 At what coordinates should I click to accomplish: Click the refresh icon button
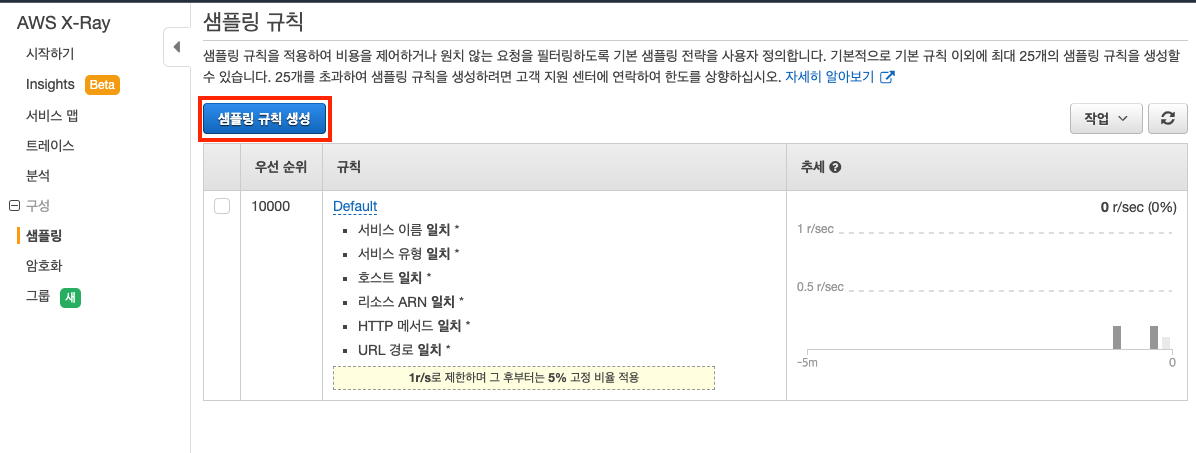[x=1167, y=118]
